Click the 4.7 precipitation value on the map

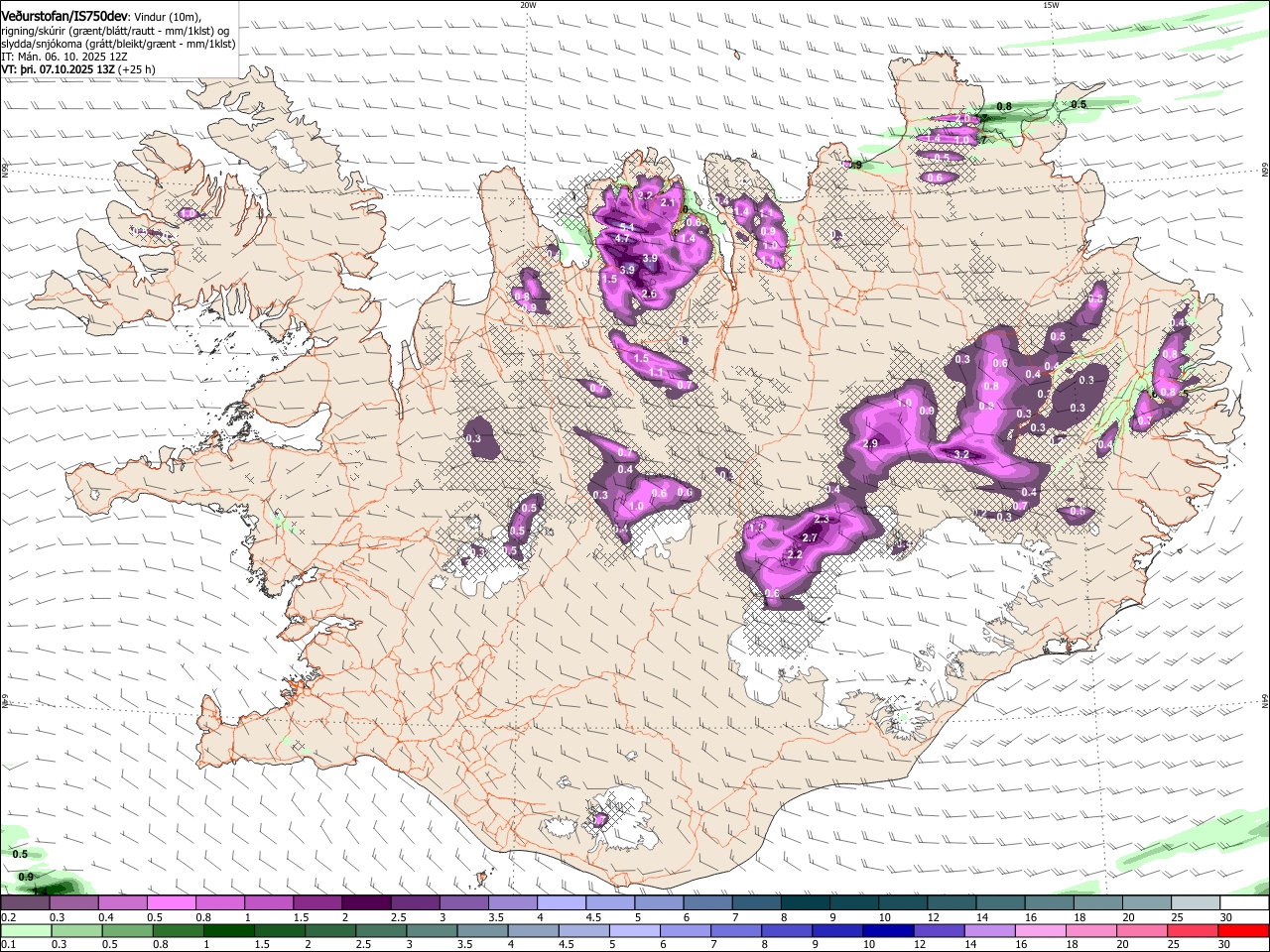(622, 239)
